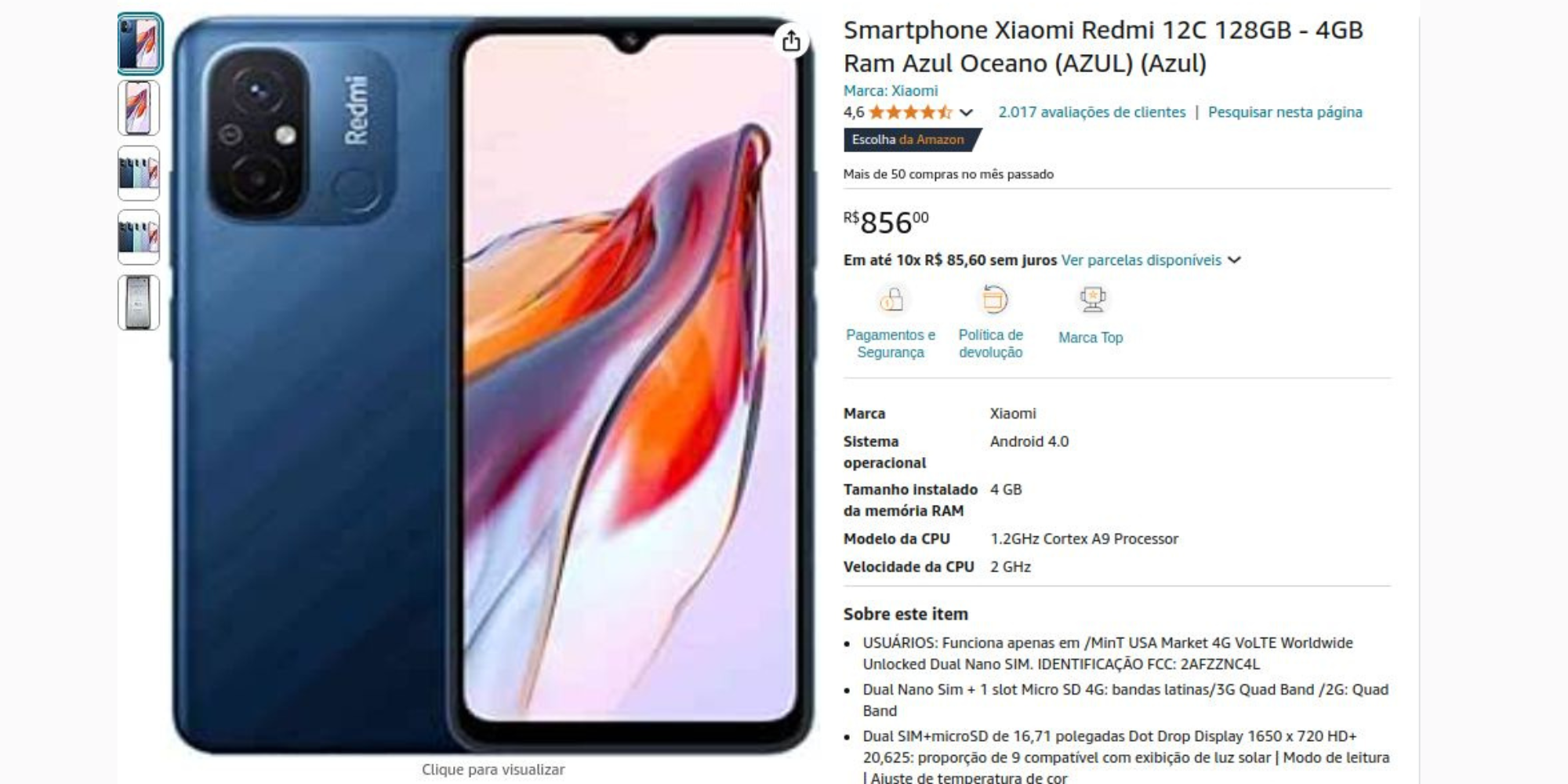Viewport: 1568px width, 784px height.
Task: Select the first product thumbnail
Action: (140, 44)
